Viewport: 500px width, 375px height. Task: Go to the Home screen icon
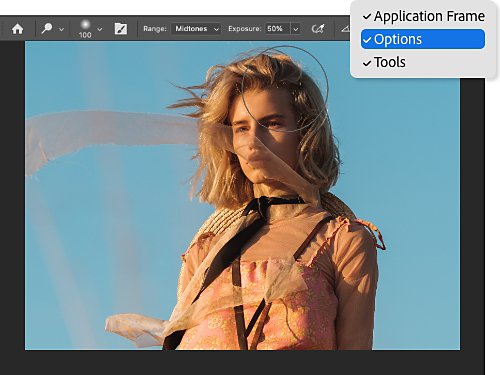(17, 29)
